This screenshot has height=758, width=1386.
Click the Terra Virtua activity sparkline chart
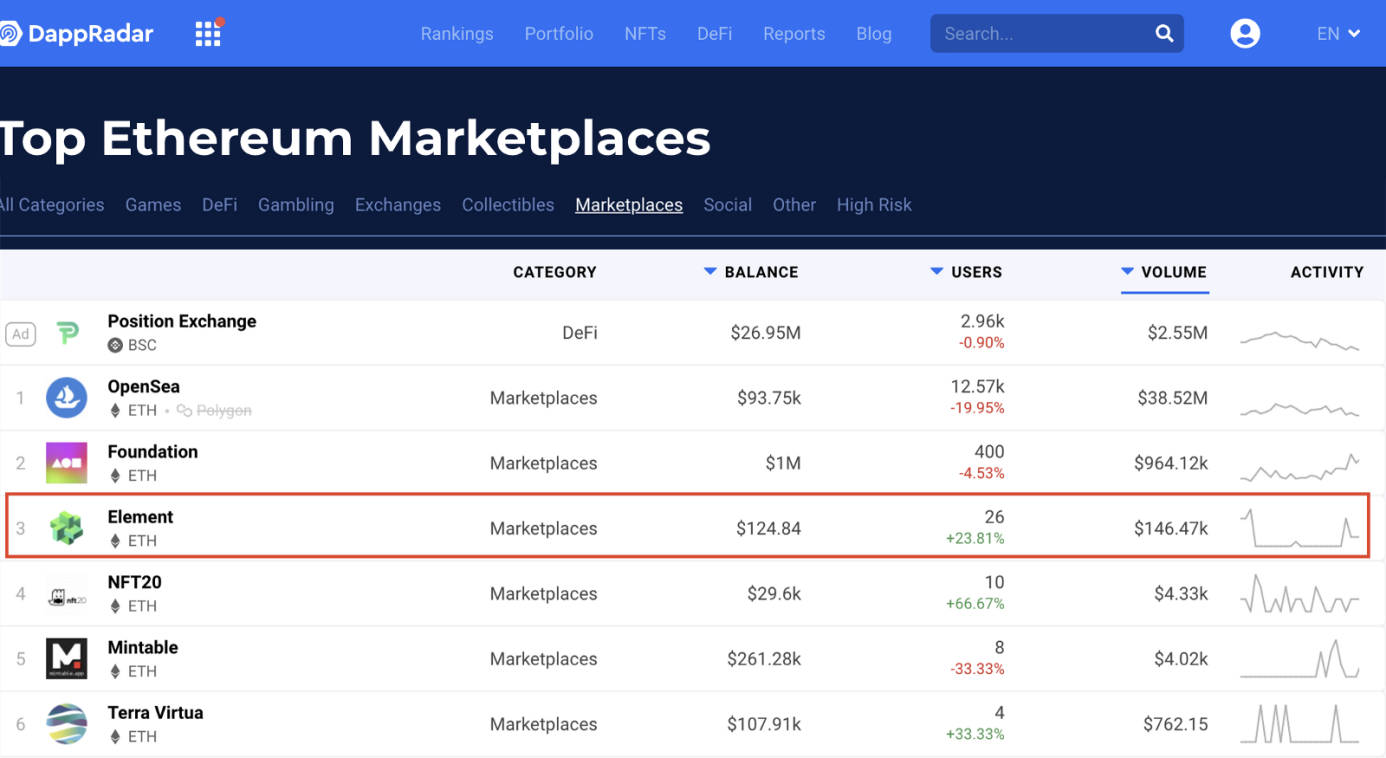point(1300,724)
